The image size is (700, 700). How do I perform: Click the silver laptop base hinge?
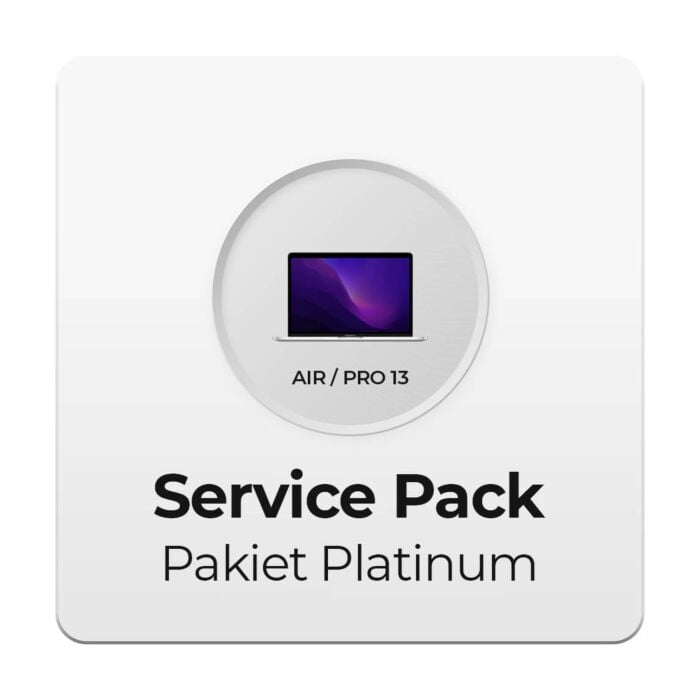point(350,339)
